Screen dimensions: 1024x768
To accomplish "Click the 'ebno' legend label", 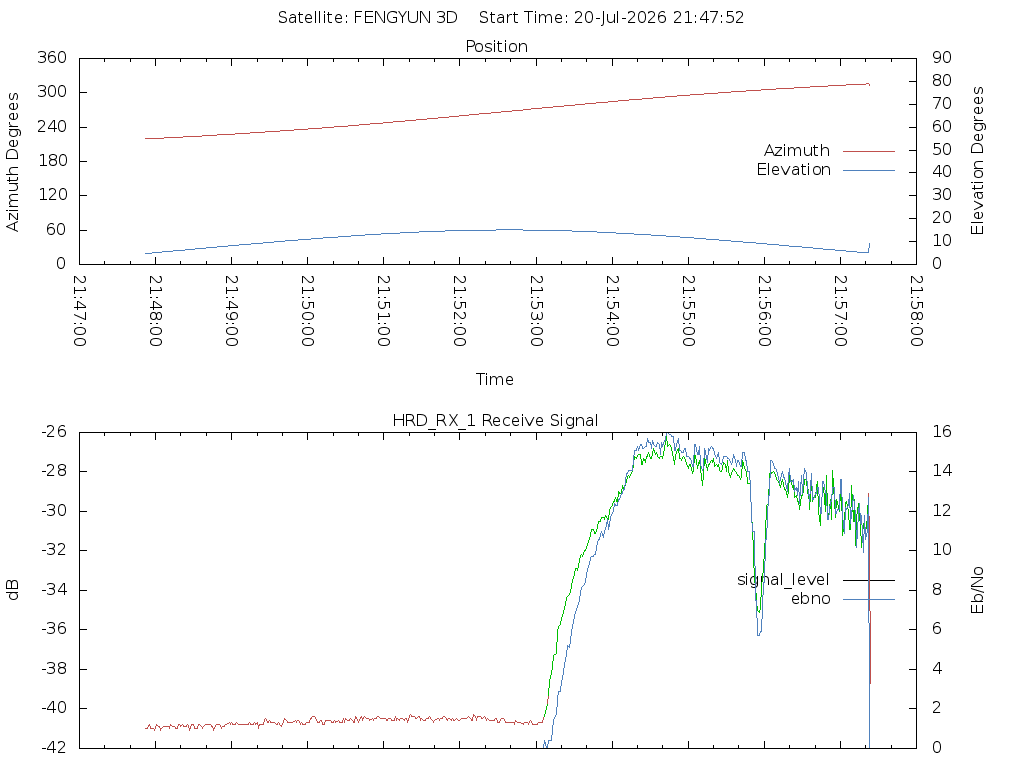I will [x=810, y=599].
